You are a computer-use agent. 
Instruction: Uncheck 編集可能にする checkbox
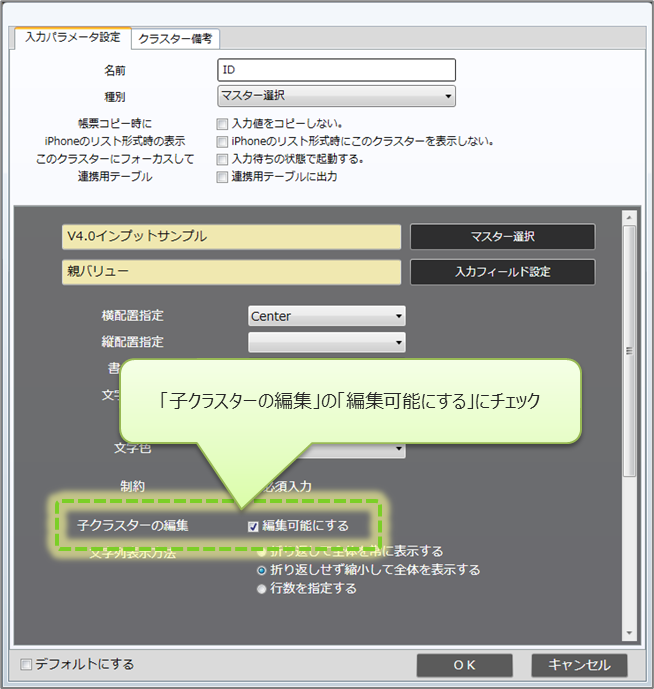point(253,525)
